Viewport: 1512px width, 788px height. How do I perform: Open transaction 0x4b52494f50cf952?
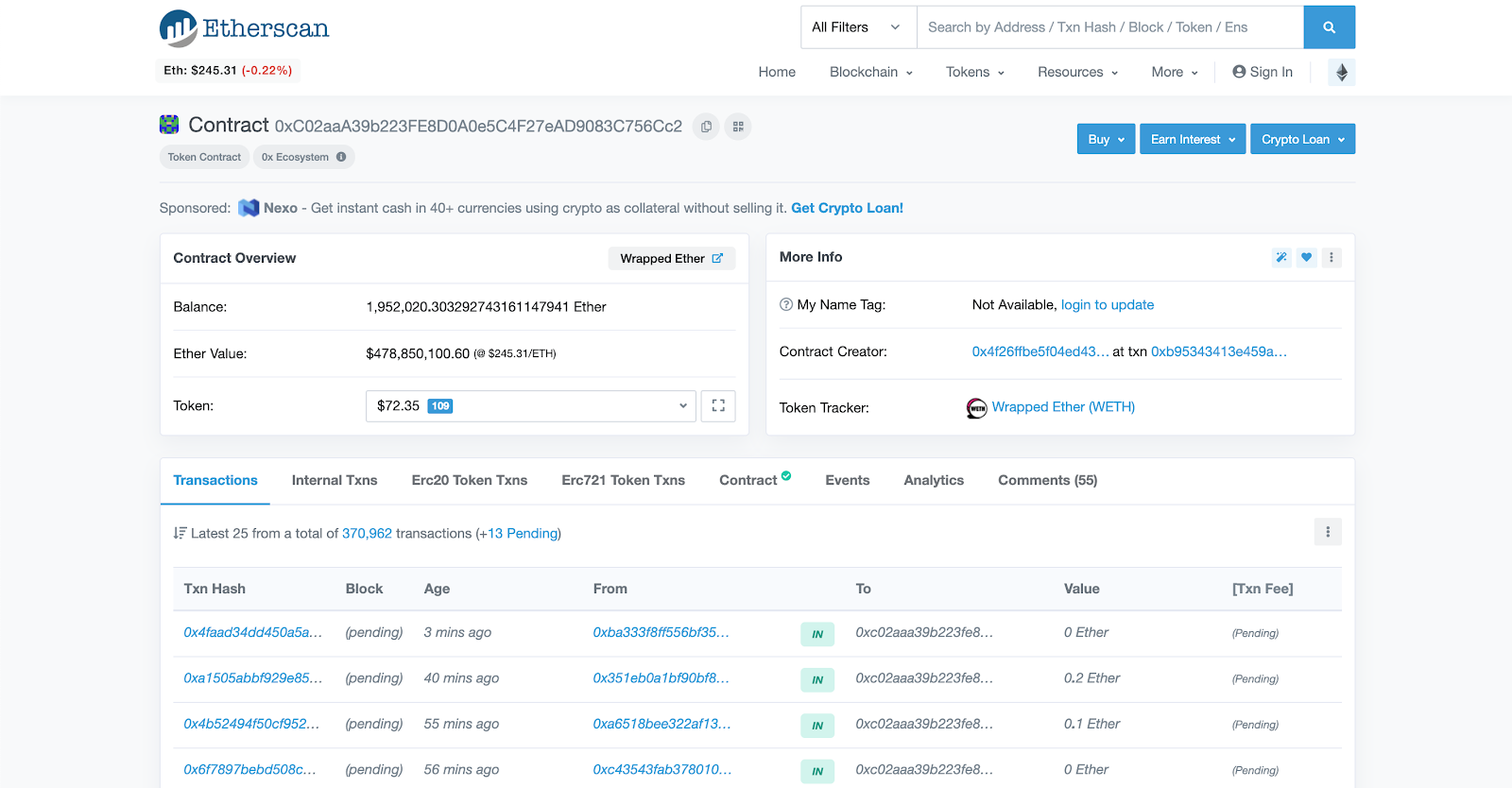point(251,724)
